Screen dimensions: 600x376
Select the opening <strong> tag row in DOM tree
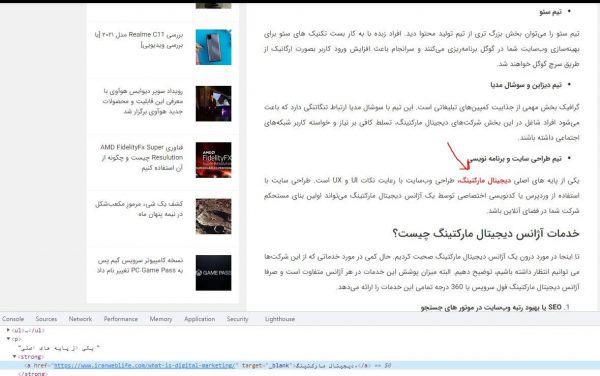coord(31,356)
